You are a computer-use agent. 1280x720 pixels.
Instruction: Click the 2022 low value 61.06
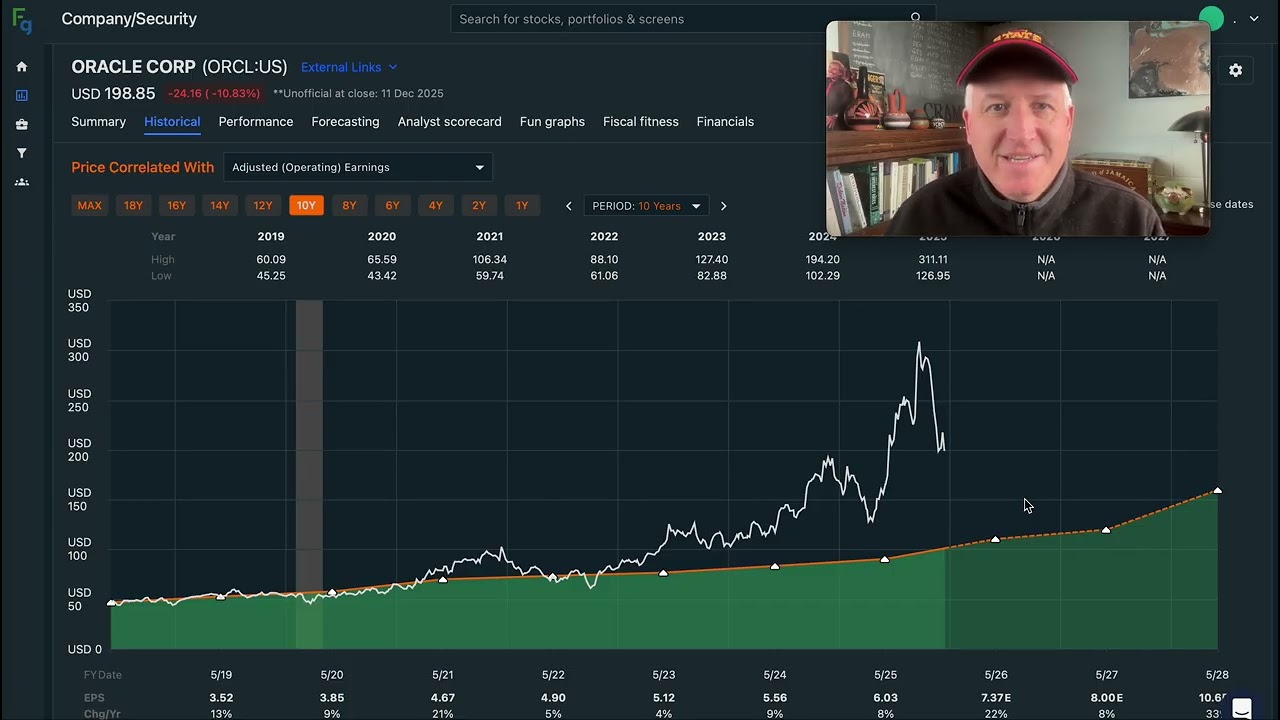tap(604, 276)
